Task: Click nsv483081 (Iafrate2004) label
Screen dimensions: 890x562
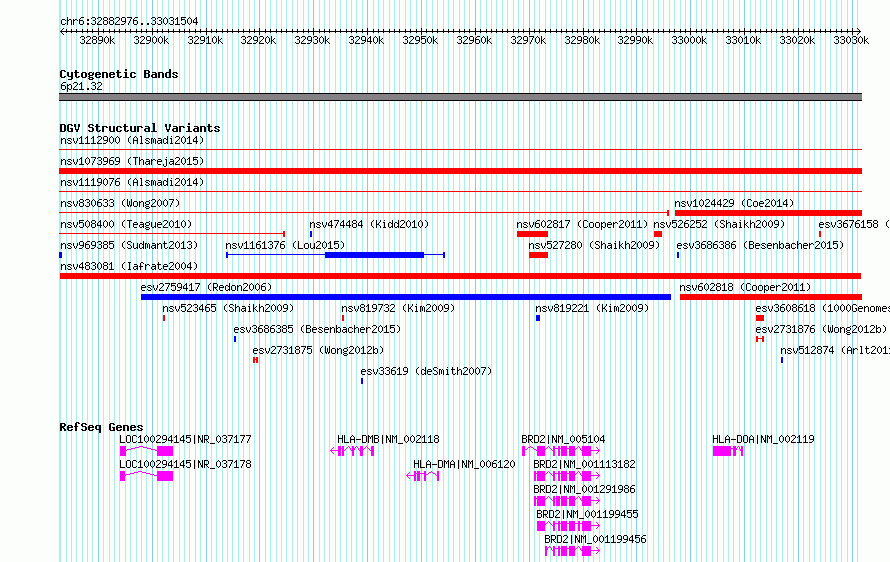Action: [129, 266]
